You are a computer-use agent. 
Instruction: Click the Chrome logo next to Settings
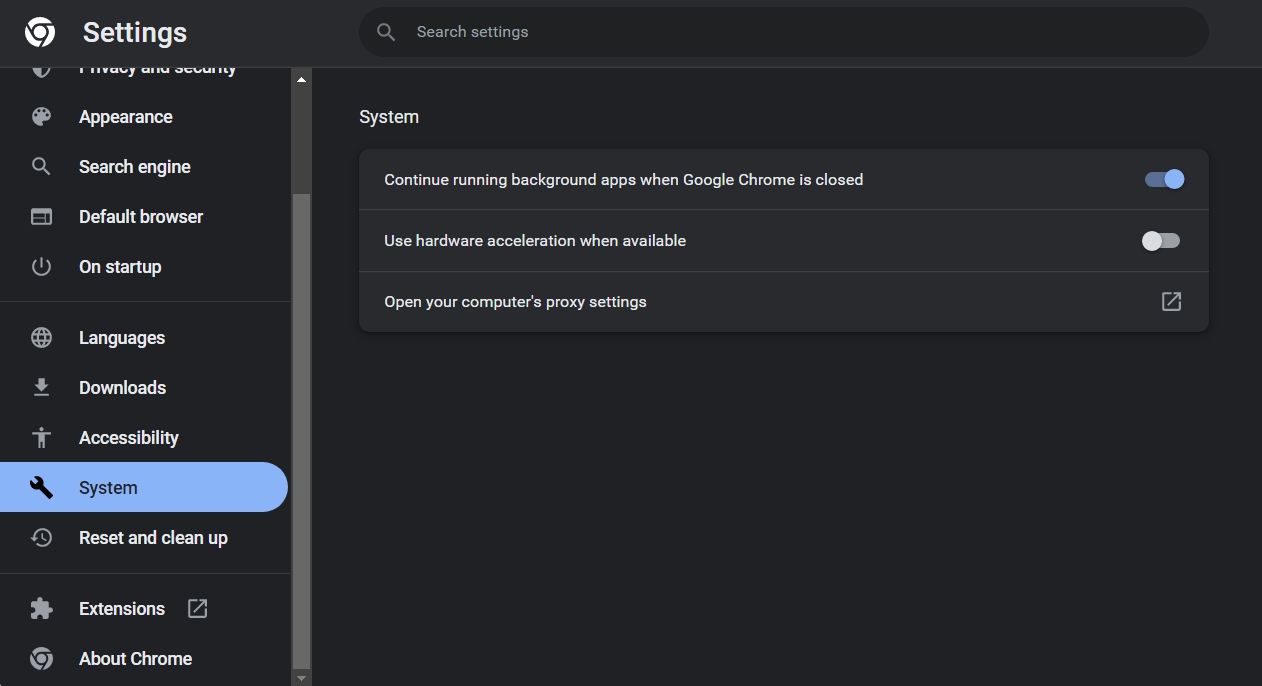click(x=40, y=33)
